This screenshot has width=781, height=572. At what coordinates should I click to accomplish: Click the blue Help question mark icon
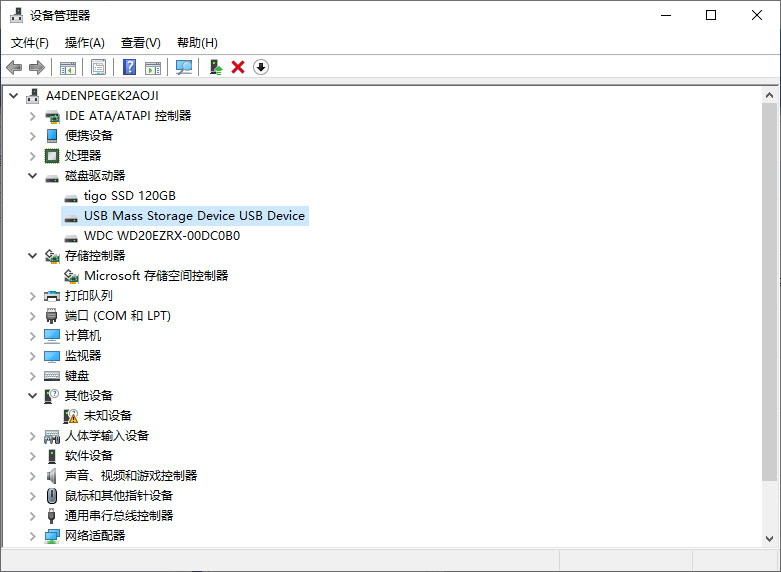(130, 67)
